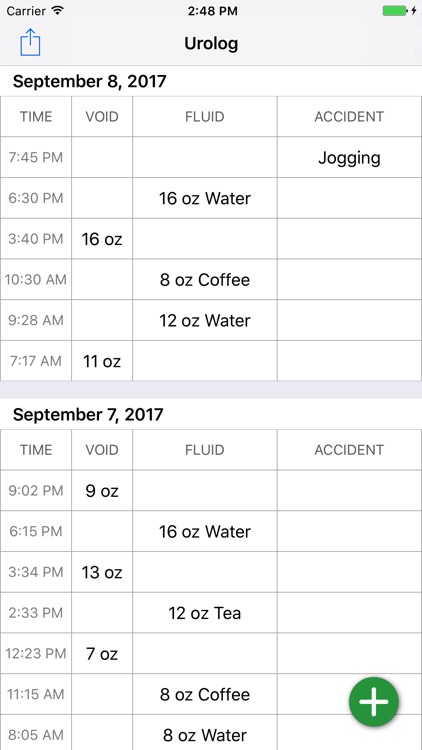Viewport: 422px width, 750px height.
Task: Open the 8 oz Water entry at 8:05 AM
Action: (x=205, y=735)
